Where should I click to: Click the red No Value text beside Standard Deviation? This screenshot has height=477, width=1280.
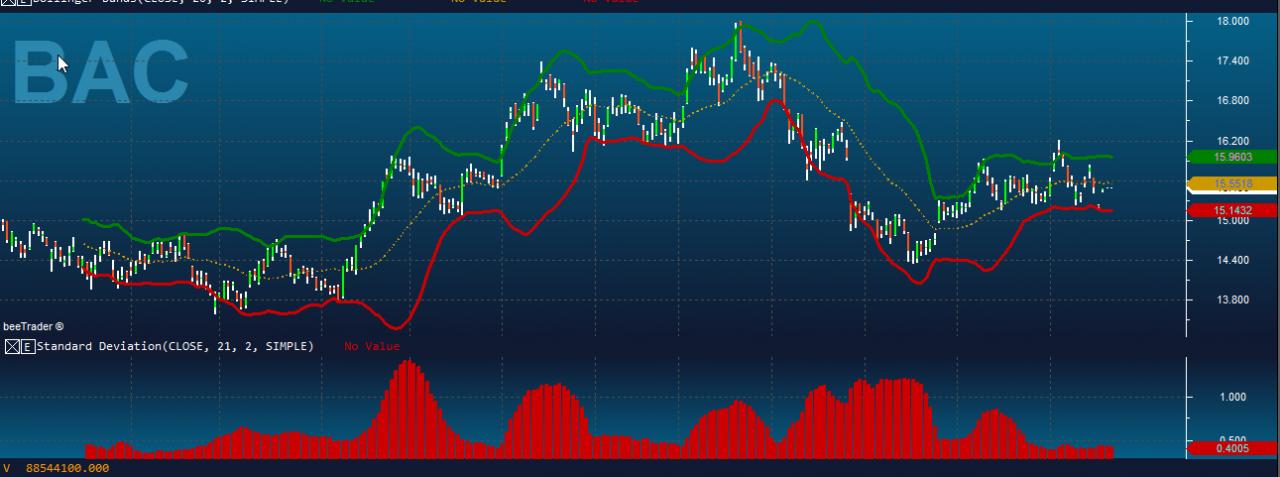click(372, 347)
